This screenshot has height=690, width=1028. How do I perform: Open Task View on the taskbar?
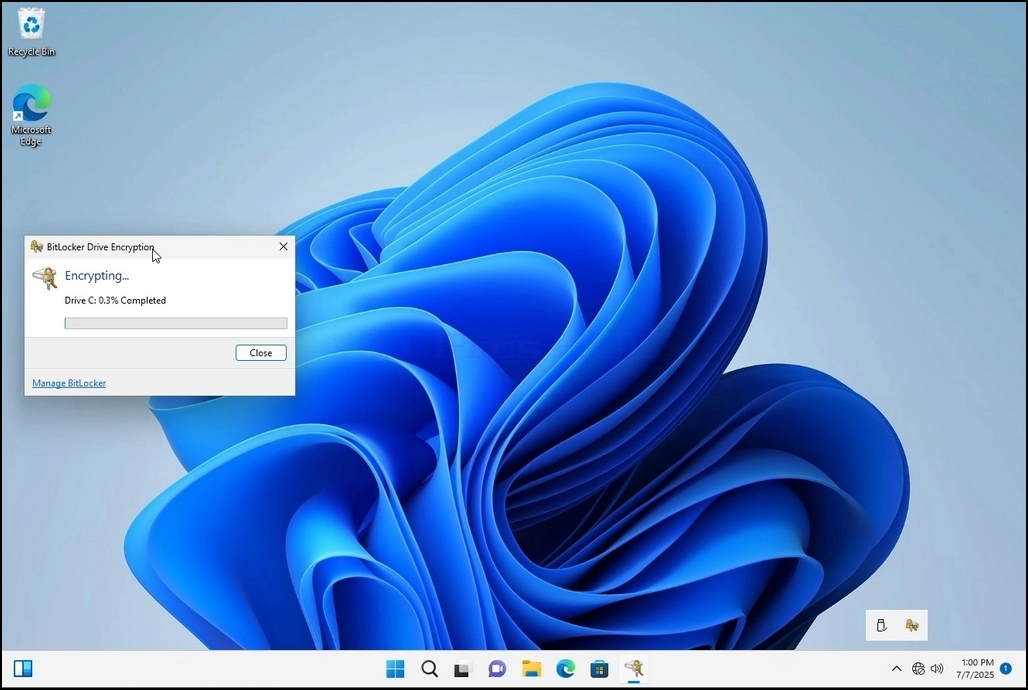point(463,668)
